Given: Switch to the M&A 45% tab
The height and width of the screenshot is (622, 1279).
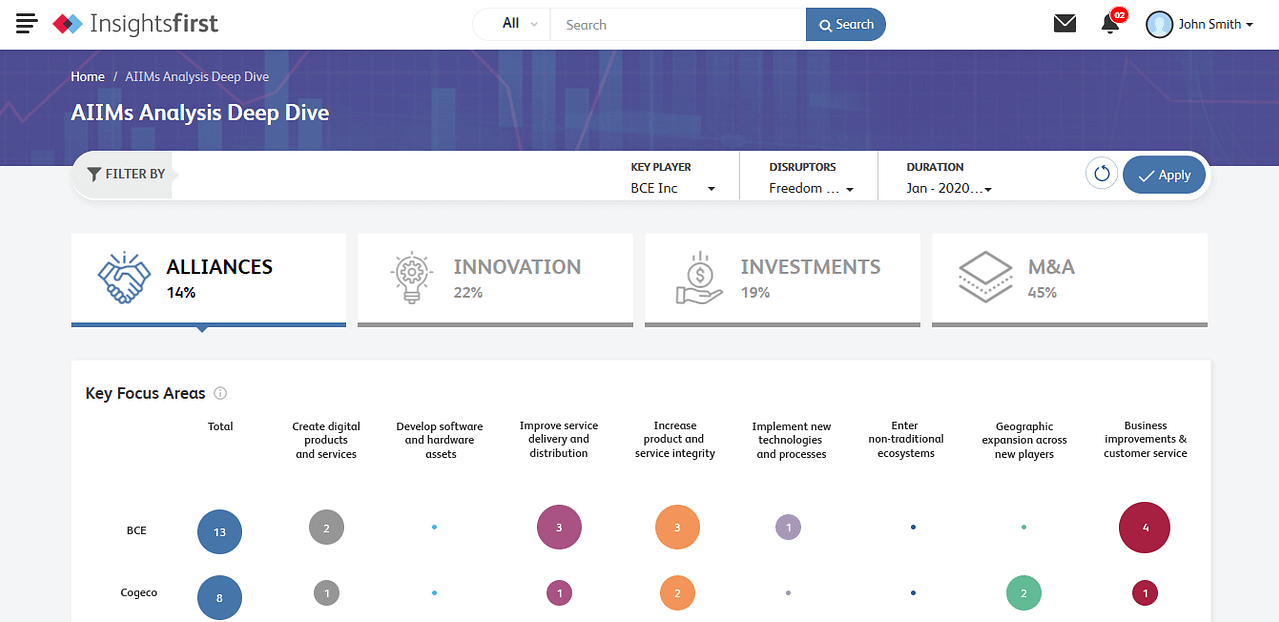Looking at the screenshot, I should (x=1069, y=280).
